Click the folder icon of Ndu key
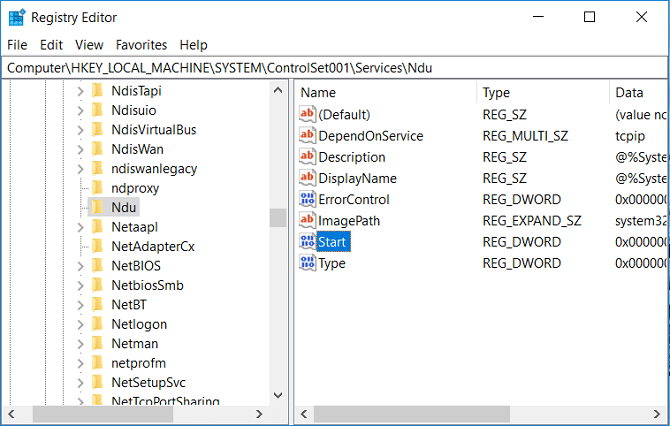 (98, 207)
